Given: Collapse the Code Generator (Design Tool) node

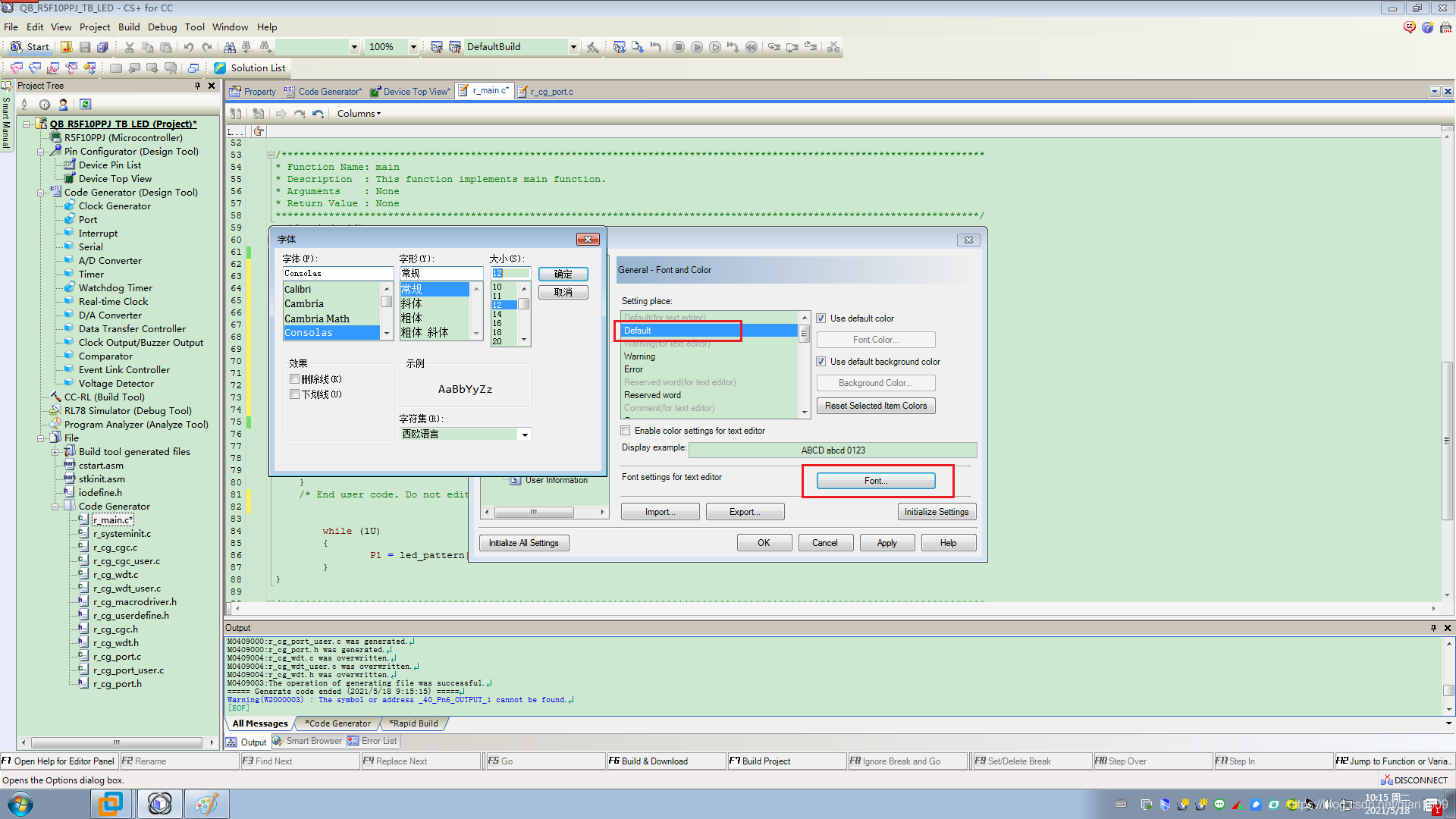Looking at the screenshot, I should (x=41, y=193).
